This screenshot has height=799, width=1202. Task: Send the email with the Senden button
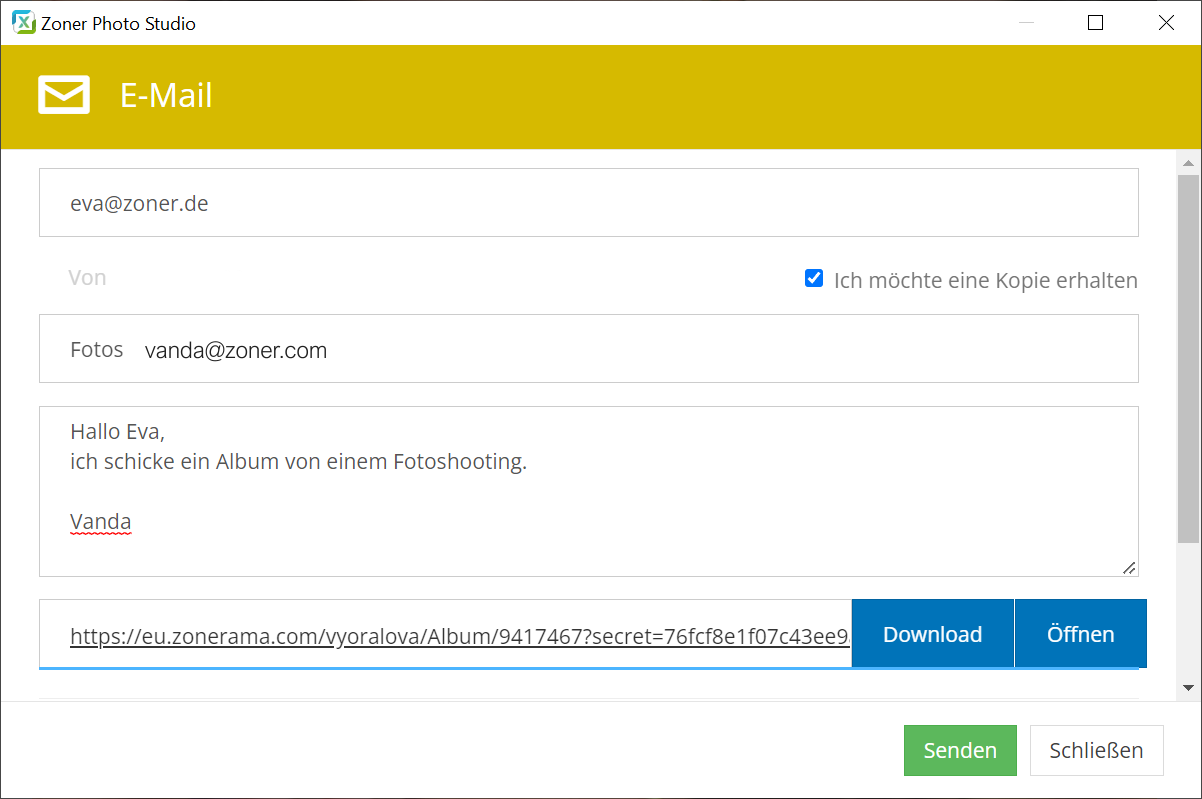pyautogui.click(x=960, y=751)
